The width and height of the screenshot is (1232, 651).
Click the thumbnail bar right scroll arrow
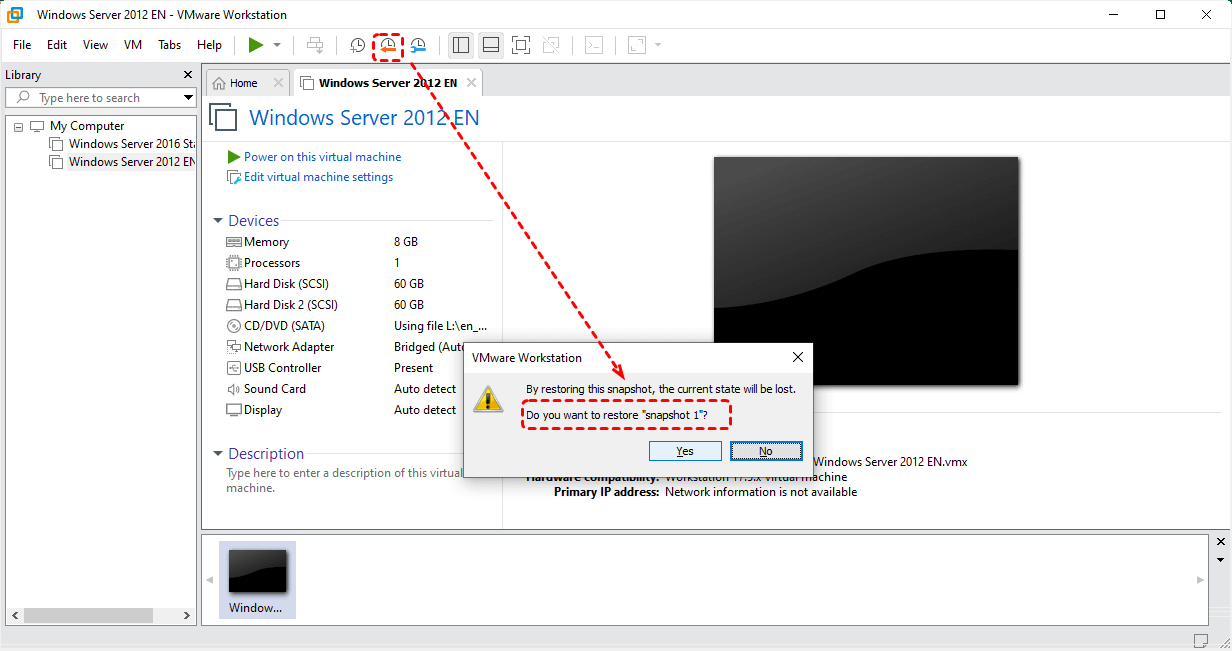[1201, 580]
